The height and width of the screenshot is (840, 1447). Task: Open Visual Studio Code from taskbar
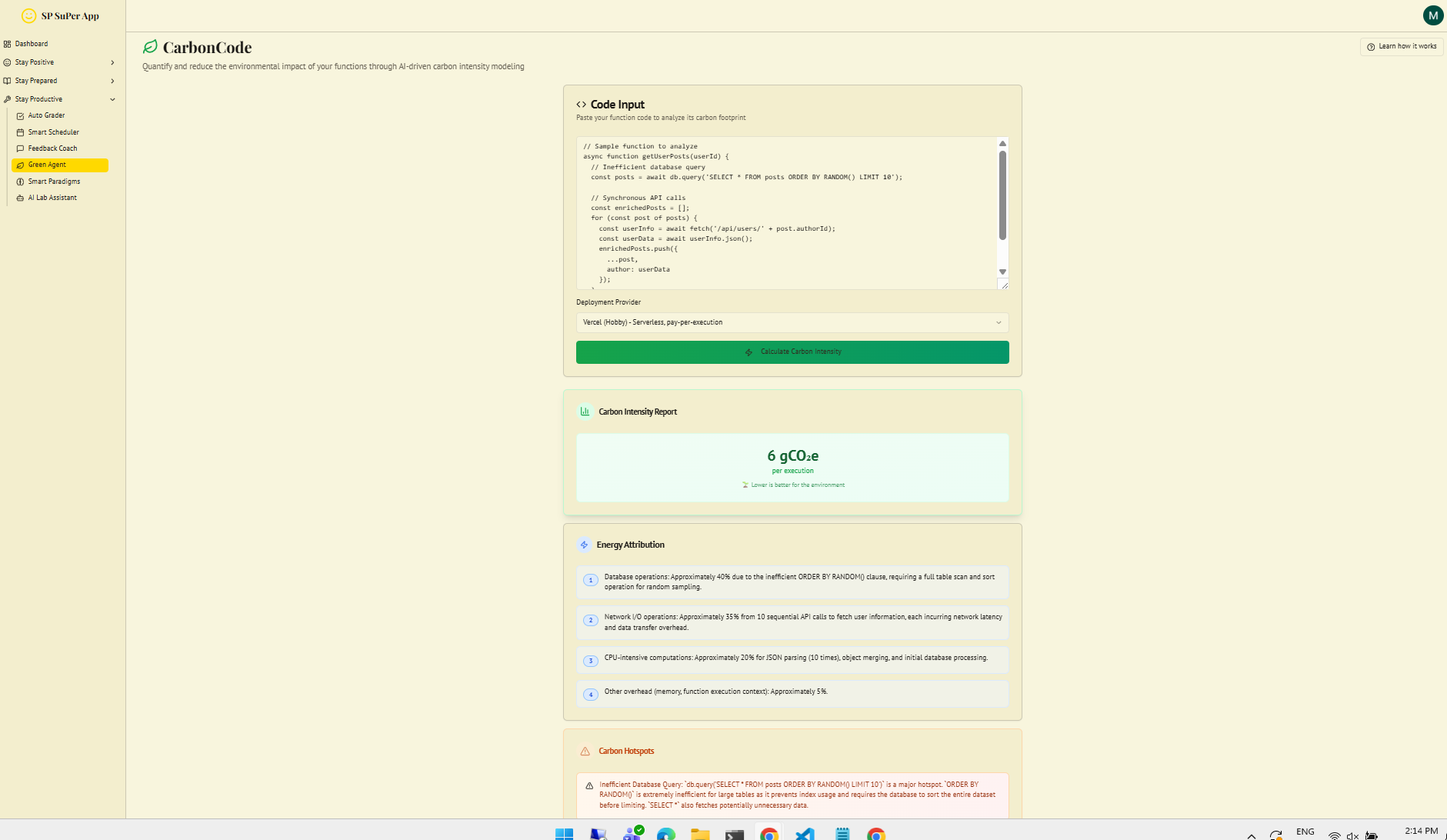coord(805,834)
